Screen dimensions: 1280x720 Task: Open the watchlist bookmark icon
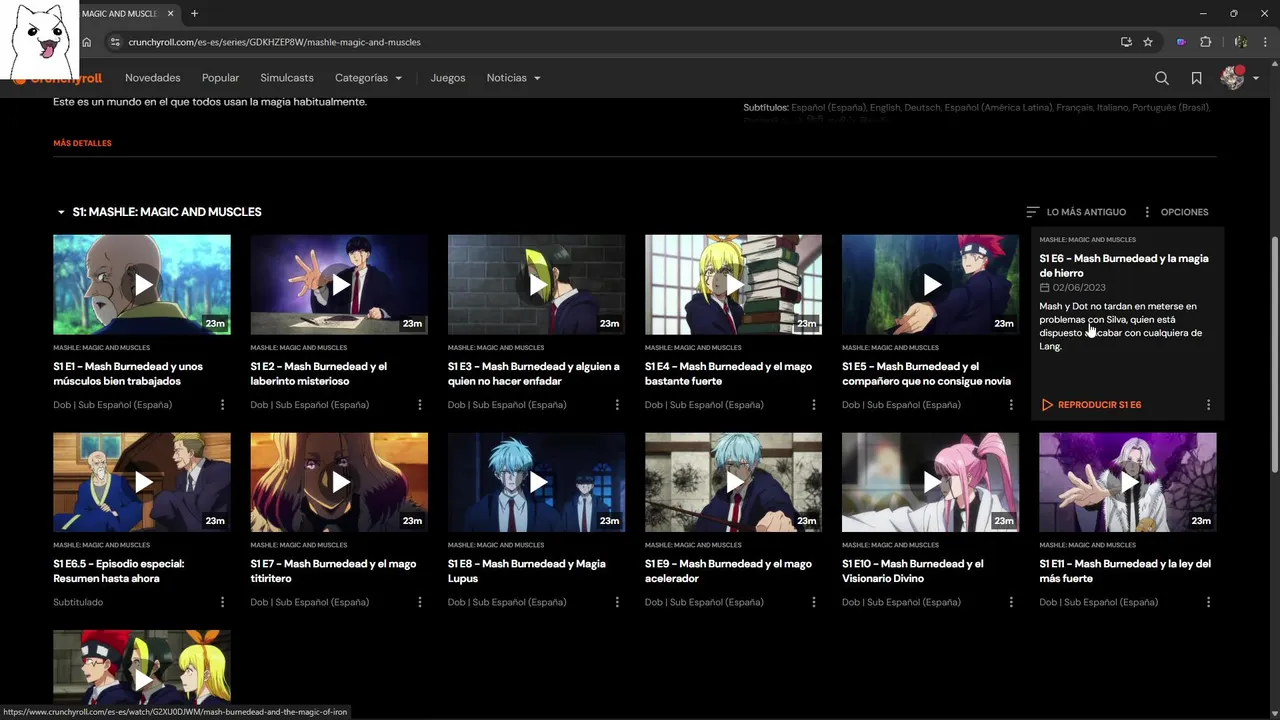pos(1196,78)
